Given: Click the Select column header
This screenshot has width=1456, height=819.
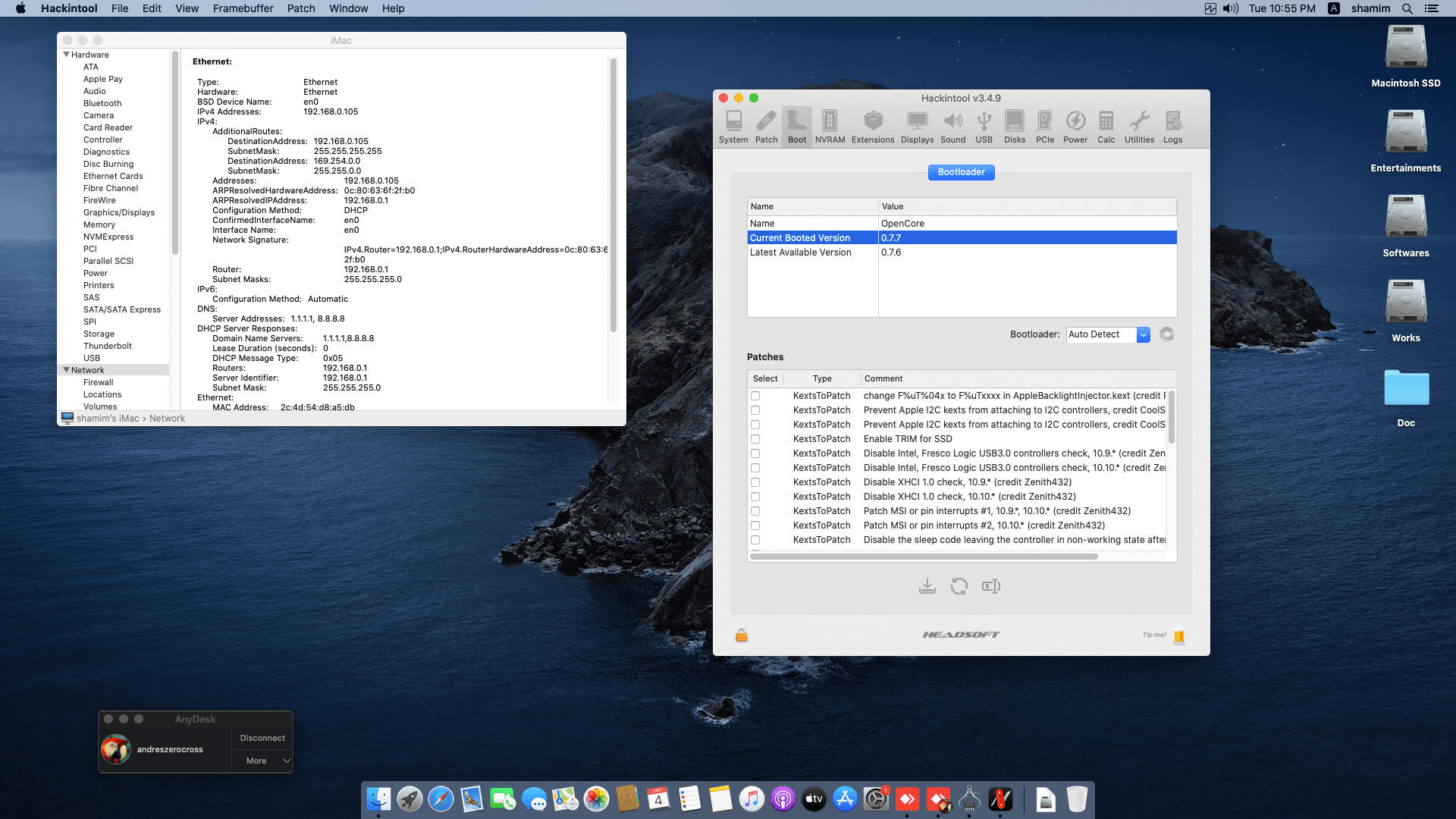Looking at the screenshot, I should point(765,378).
